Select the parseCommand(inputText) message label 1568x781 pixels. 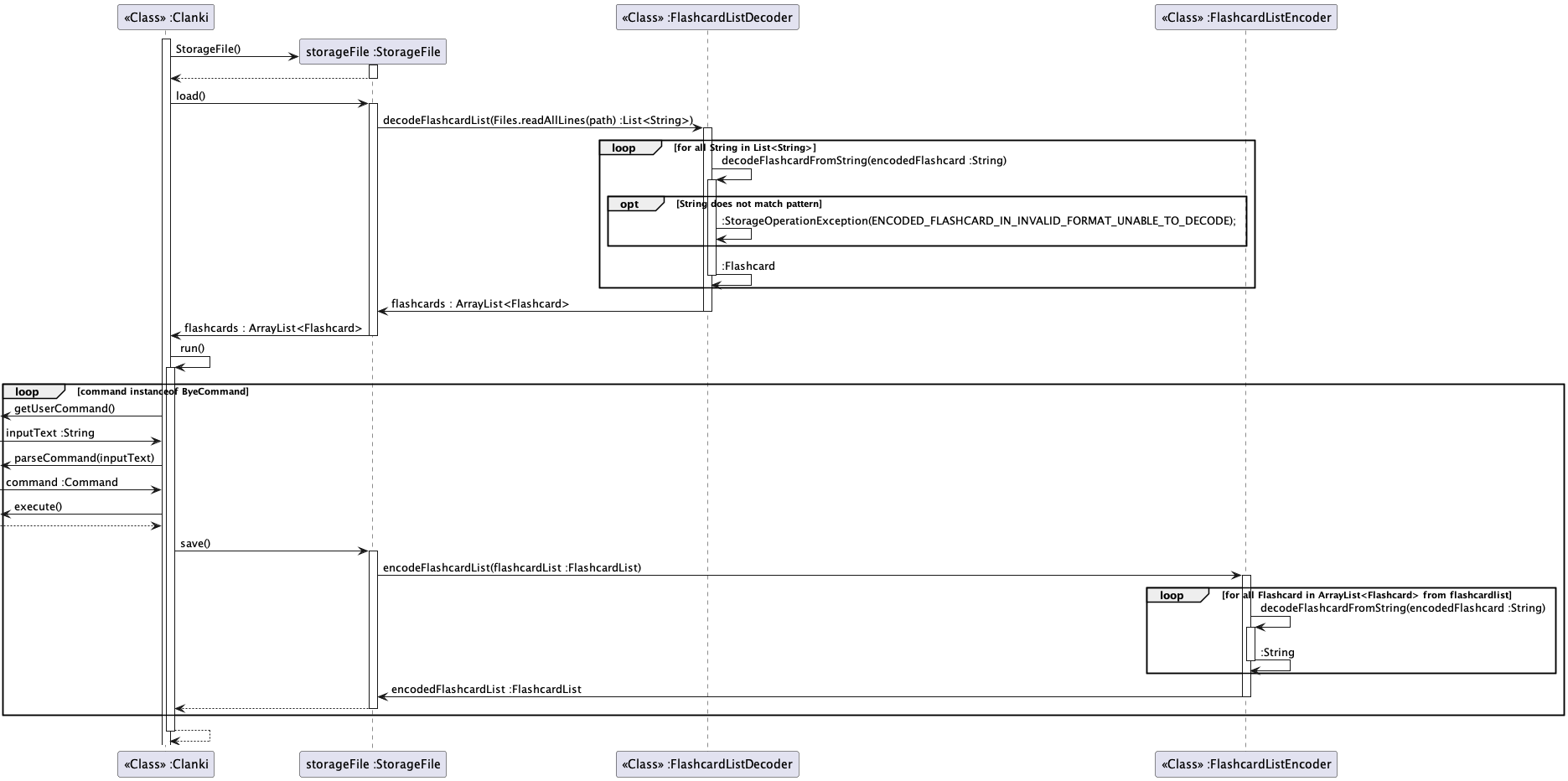(x=84, y=458)
